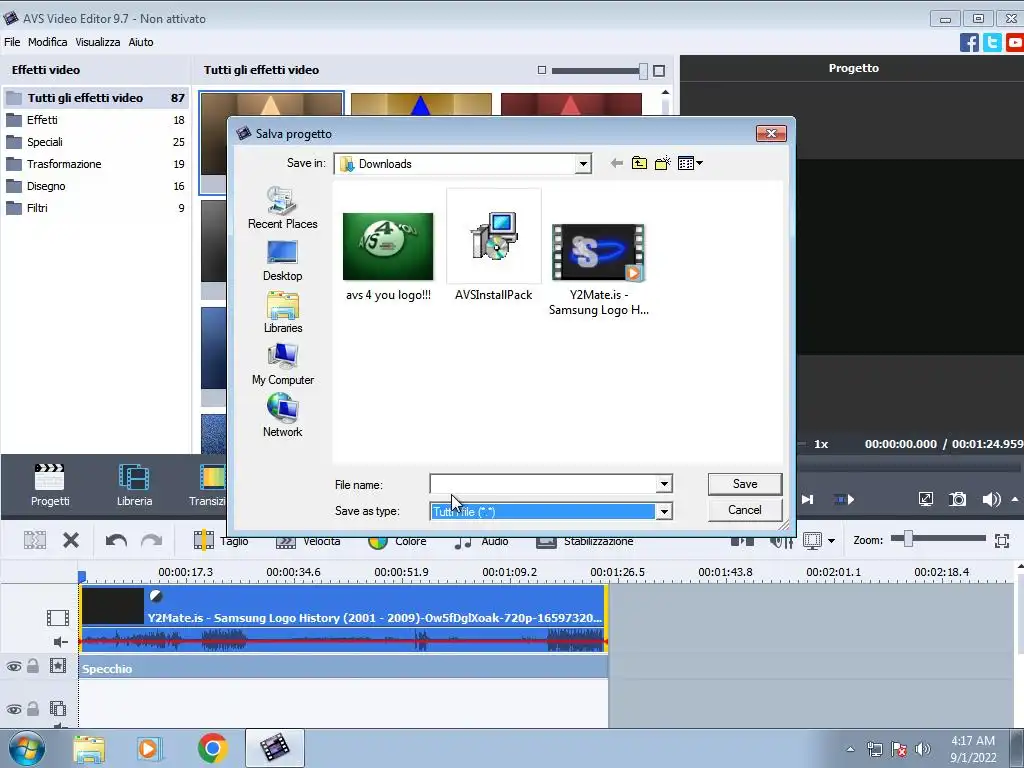This screenshot has width=1024, height=768.
Task: Select the Trasformazione category
Action: [96, 164]
